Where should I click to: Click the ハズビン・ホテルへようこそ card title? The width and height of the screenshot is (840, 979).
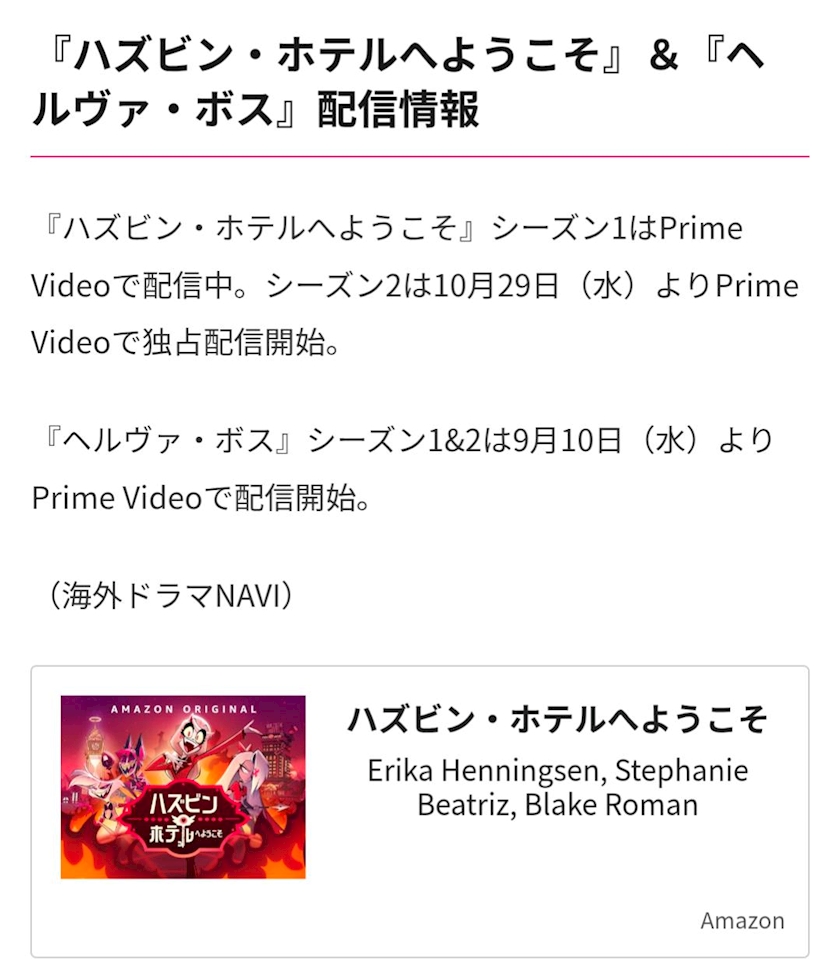[557, 719]
